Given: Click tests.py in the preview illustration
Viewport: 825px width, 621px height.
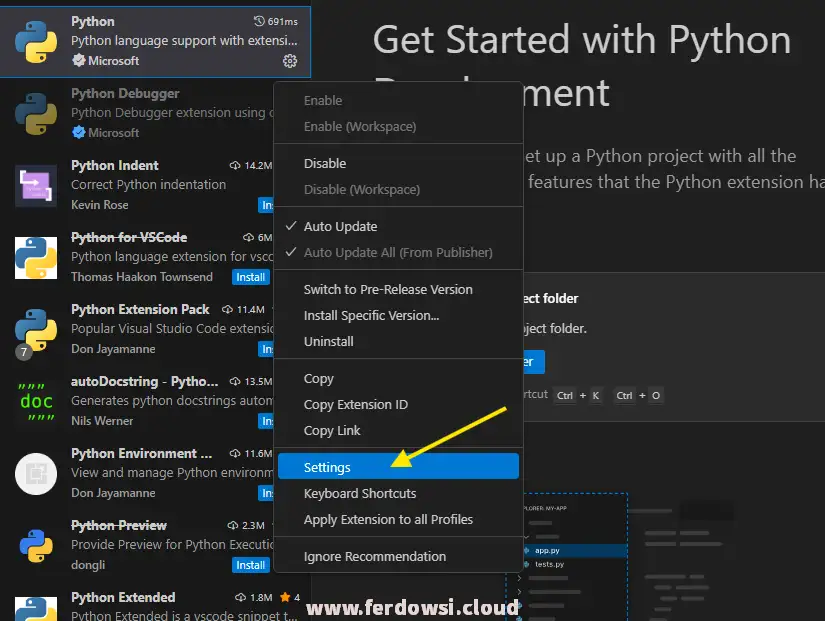Looking at the screenshot, I should 549,564.
